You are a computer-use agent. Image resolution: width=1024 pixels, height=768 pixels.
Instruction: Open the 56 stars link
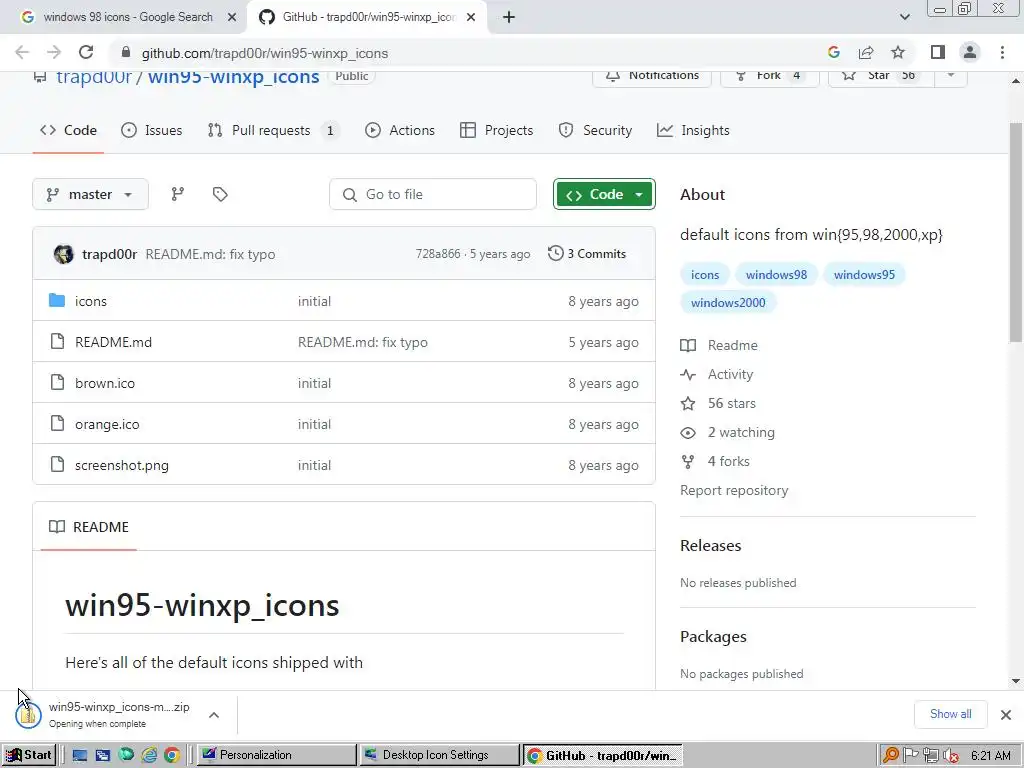(x=718, y=403)
